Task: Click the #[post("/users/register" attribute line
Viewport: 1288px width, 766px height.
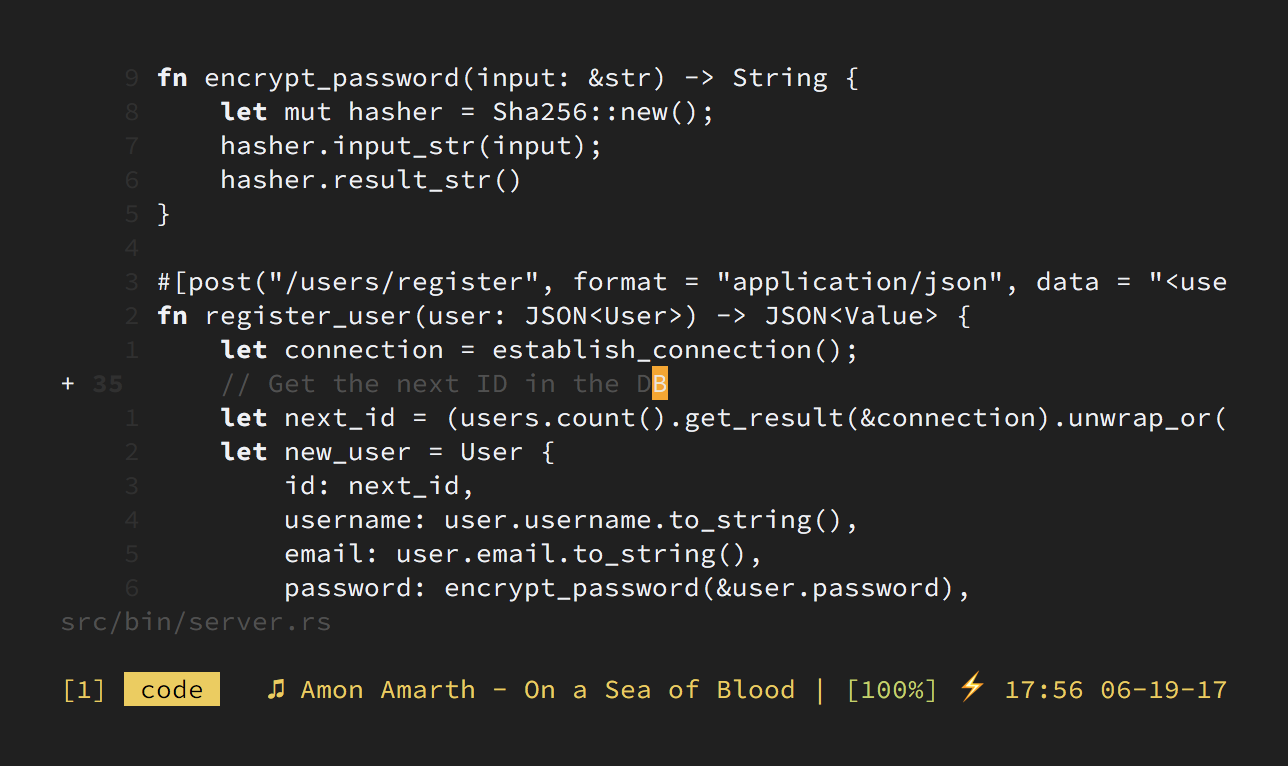Action: point(692,282)
